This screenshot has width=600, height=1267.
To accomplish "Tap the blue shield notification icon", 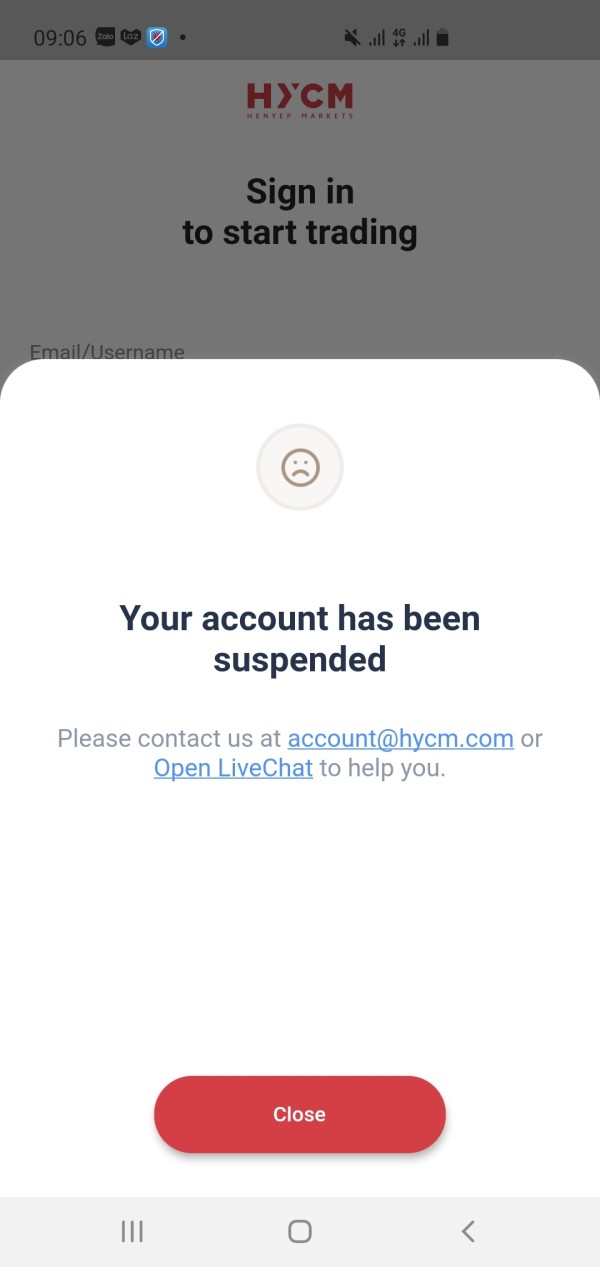I will tap(157, 38).
